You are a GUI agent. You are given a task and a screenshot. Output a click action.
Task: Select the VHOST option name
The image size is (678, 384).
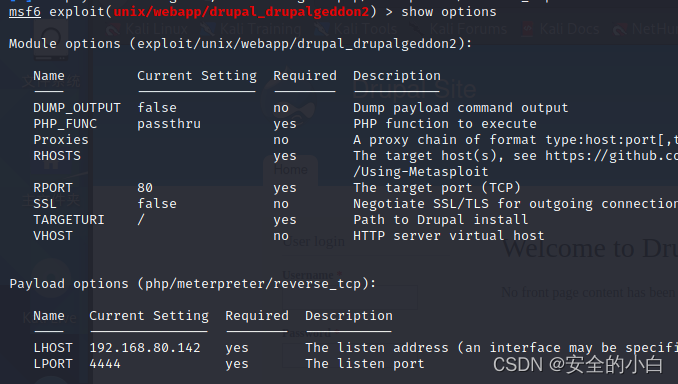pos(53,236)
